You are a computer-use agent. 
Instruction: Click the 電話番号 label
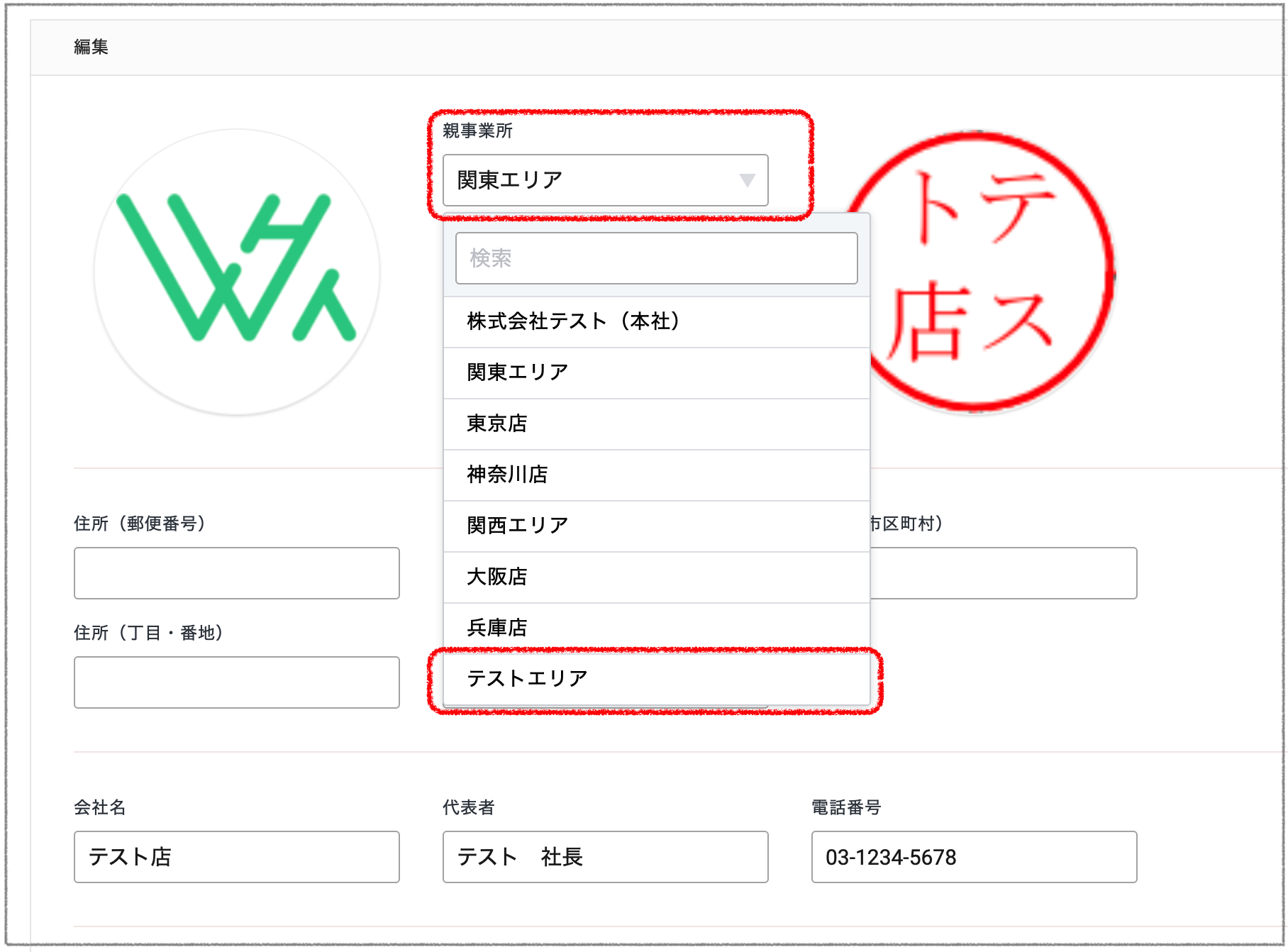pyautogui.click(x=846, y=807)
